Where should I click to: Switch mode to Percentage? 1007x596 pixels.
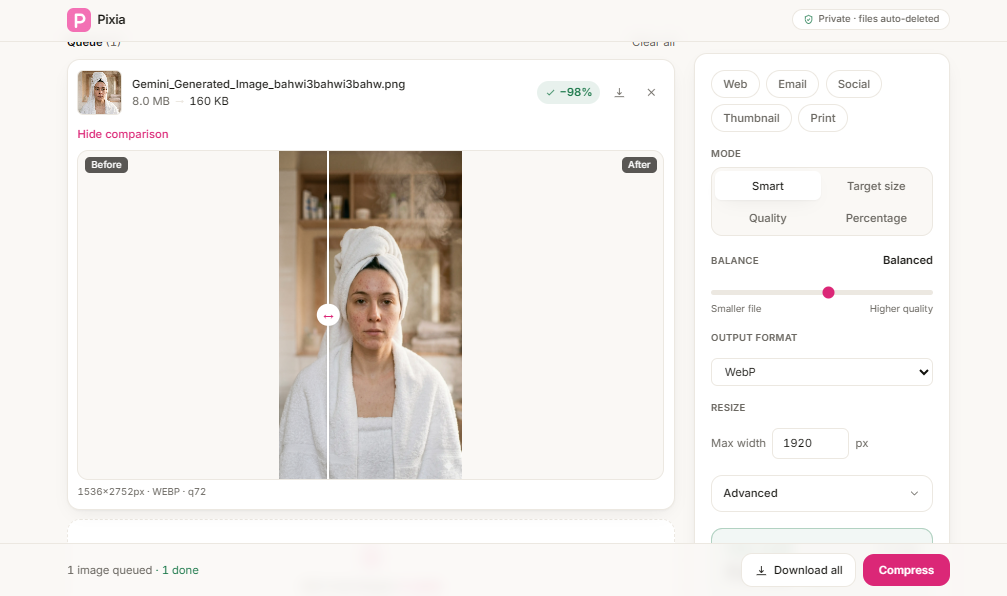click(x=876, y=218)
